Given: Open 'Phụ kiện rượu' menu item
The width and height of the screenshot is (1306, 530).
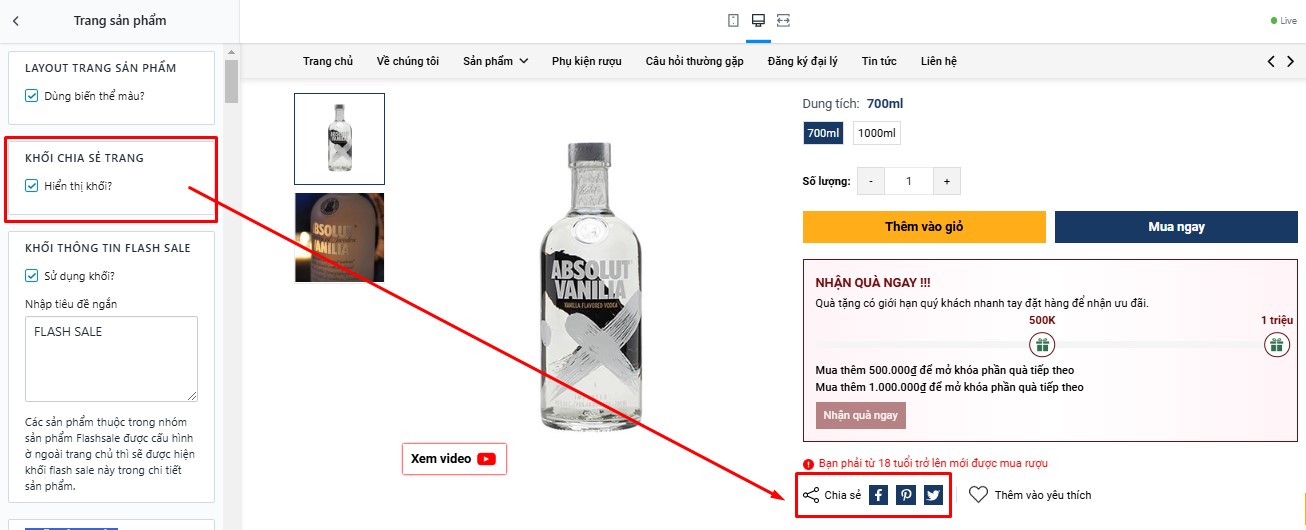Looking at the screenshot, I should [x=586, y=61].
